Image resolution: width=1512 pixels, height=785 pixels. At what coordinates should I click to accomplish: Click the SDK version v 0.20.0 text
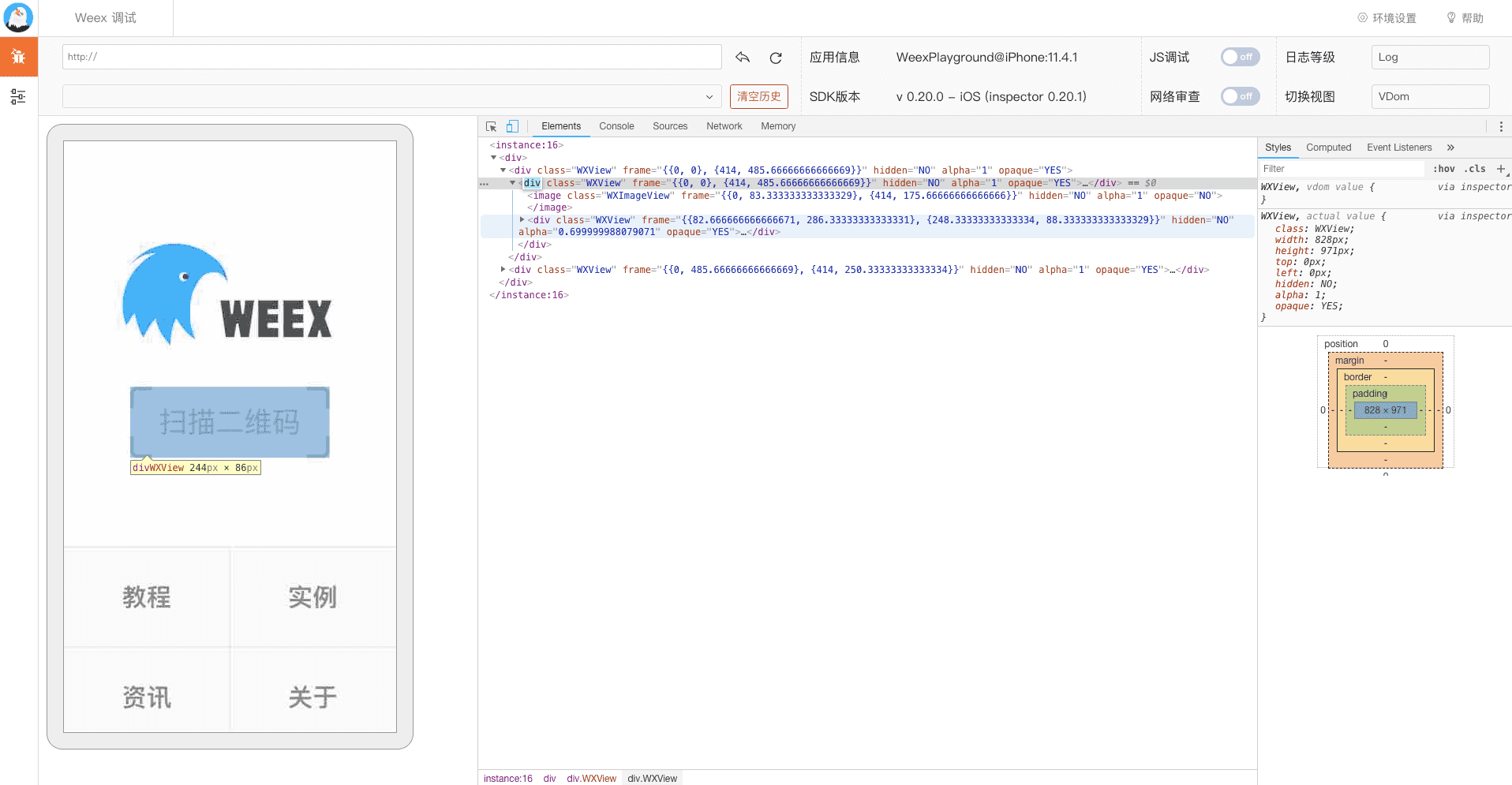(991, 96)
